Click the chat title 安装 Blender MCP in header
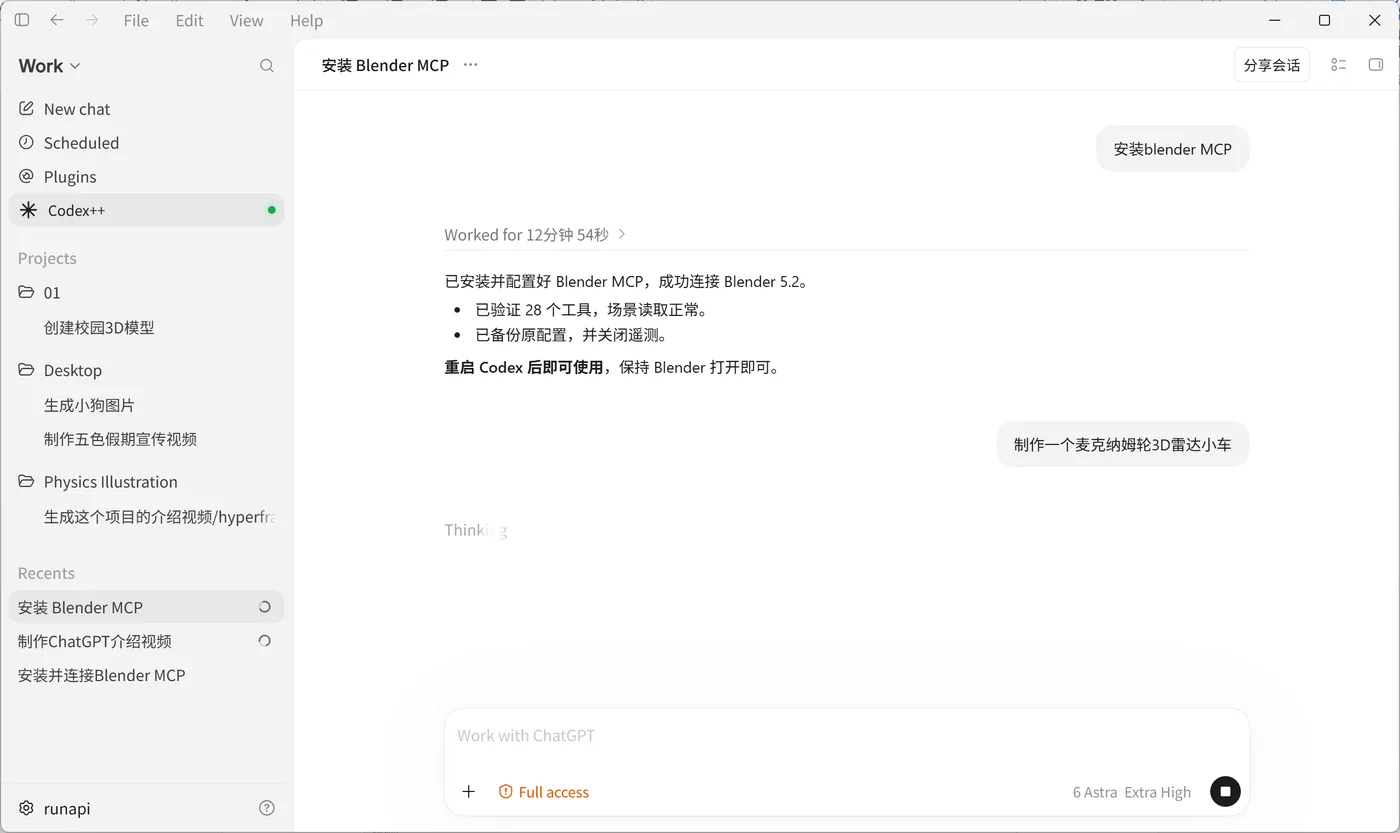The width and height of the screenshot is (1400, 833). [385, 65]
